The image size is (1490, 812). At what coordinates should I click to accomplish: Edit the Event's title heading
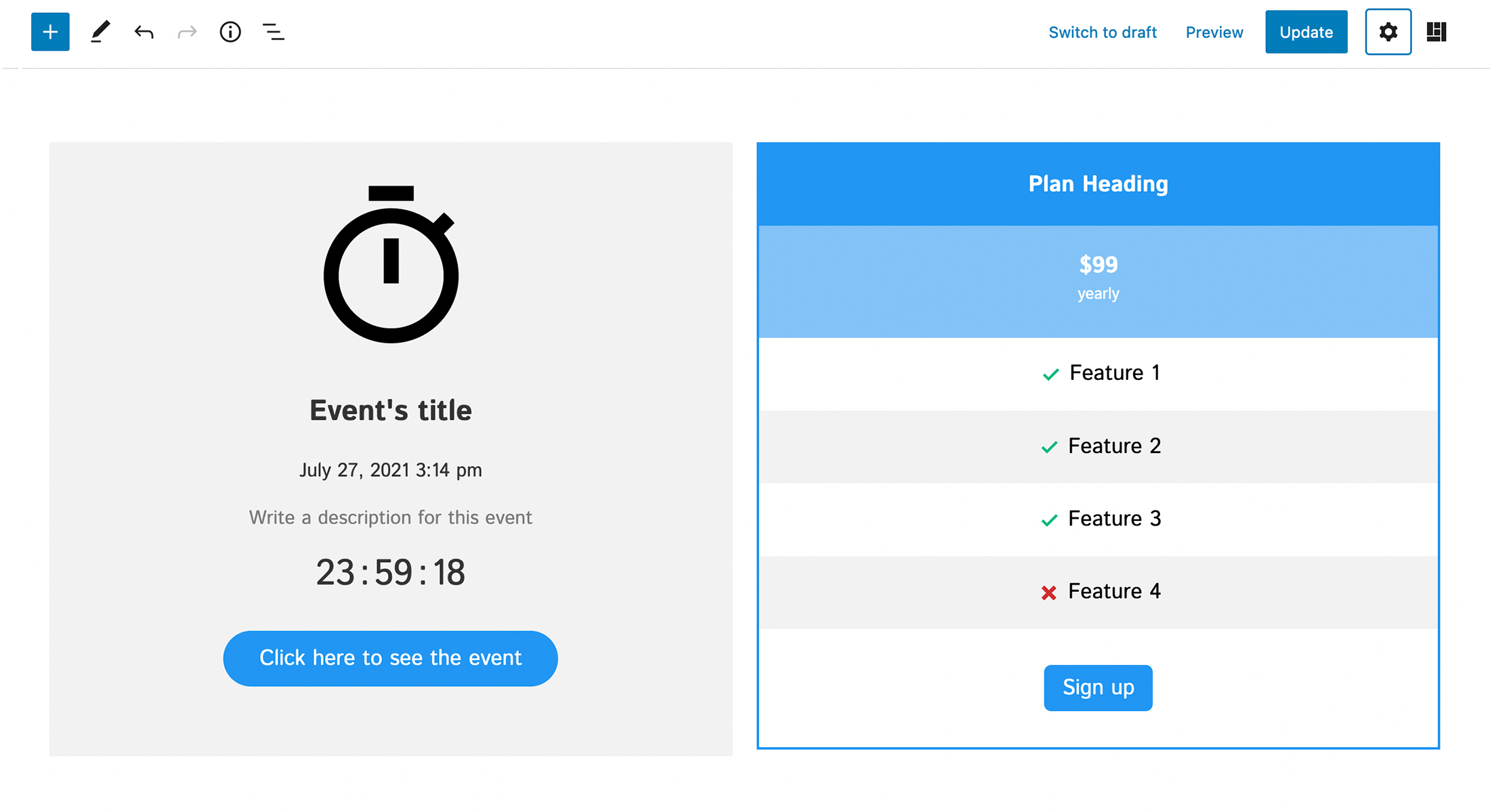click(391, 410)
